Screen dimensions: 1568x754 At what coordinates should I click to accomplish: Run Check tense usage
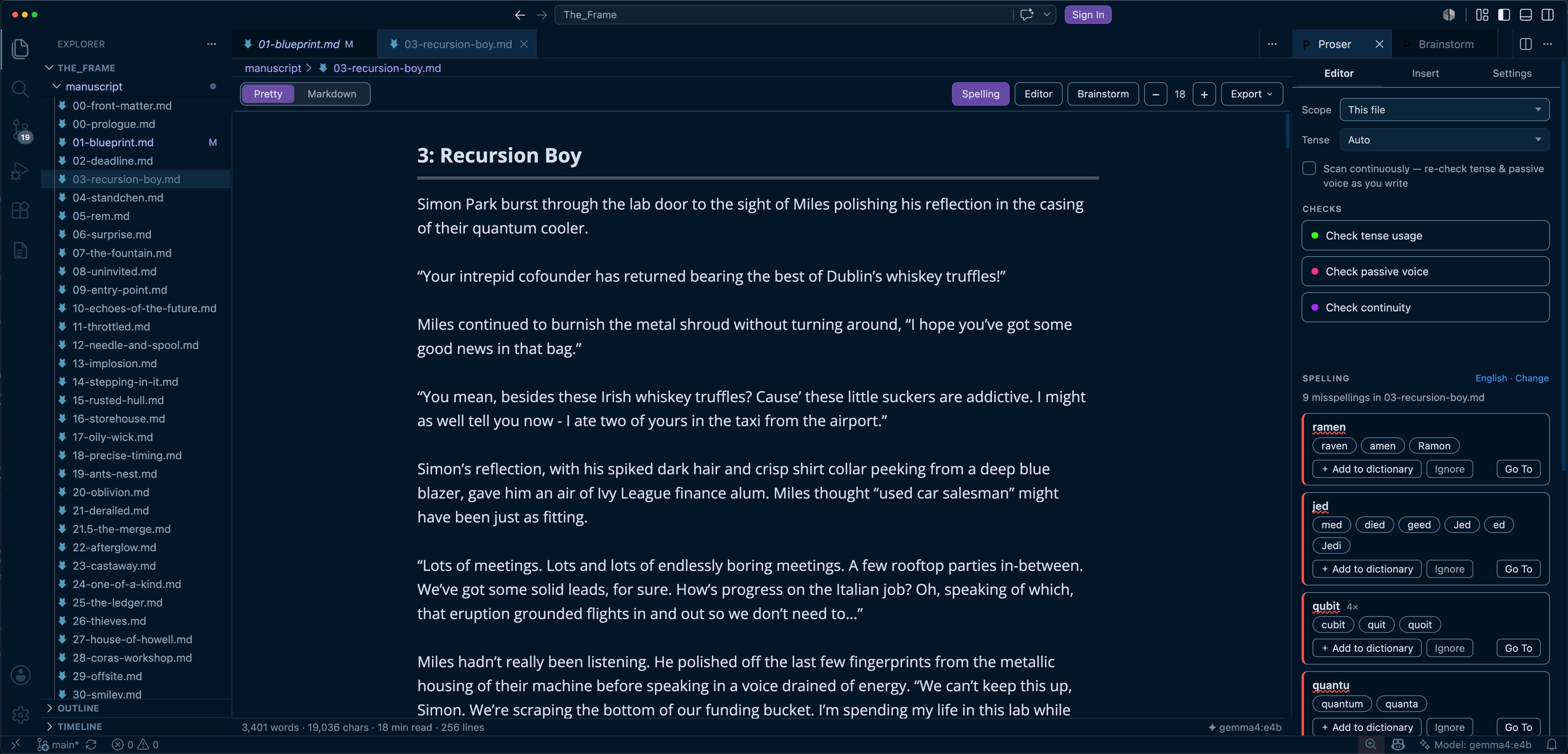(x=1425, y=235)
